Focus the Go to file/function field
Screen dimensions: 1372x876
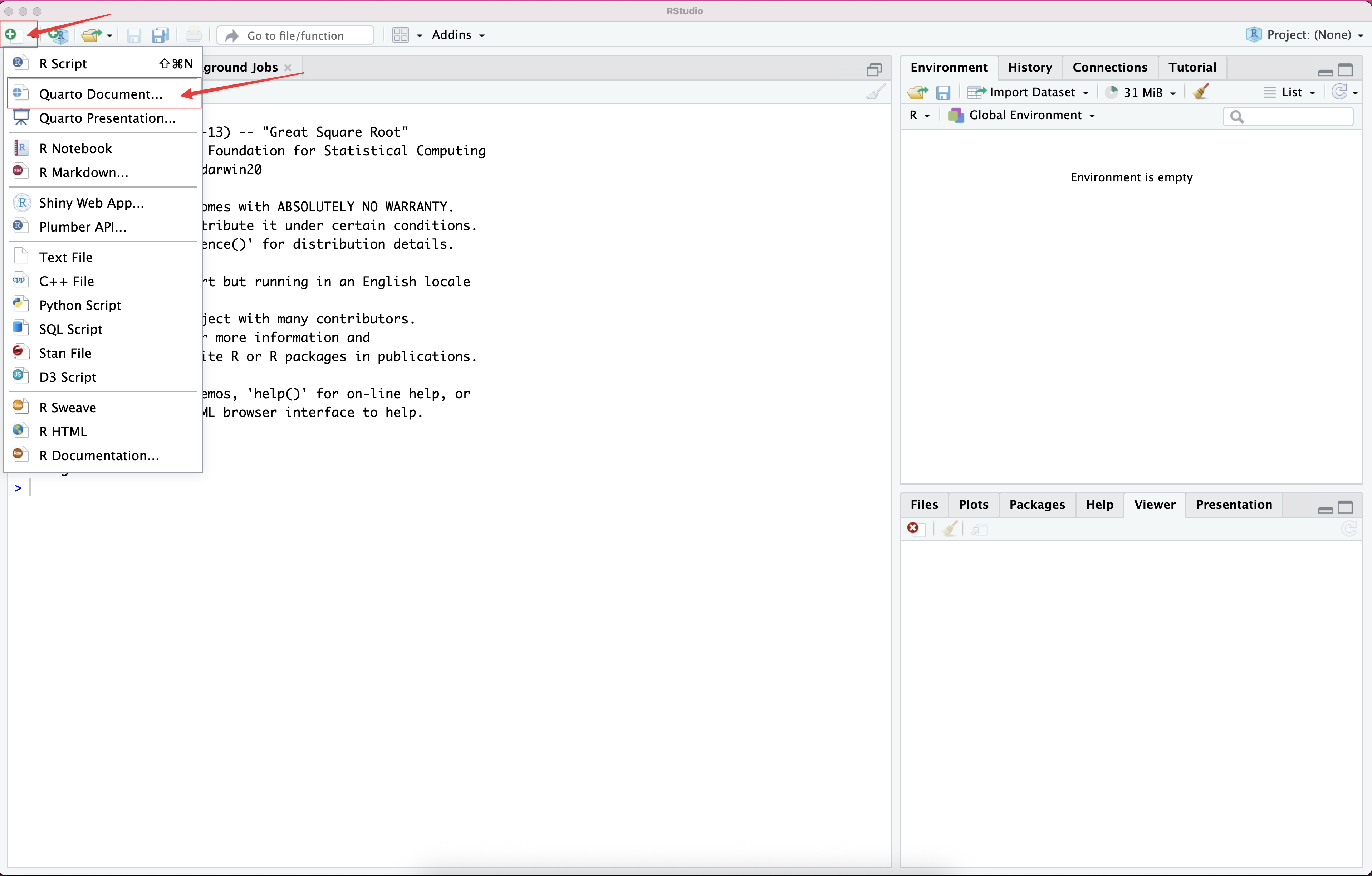coord(296,35)
